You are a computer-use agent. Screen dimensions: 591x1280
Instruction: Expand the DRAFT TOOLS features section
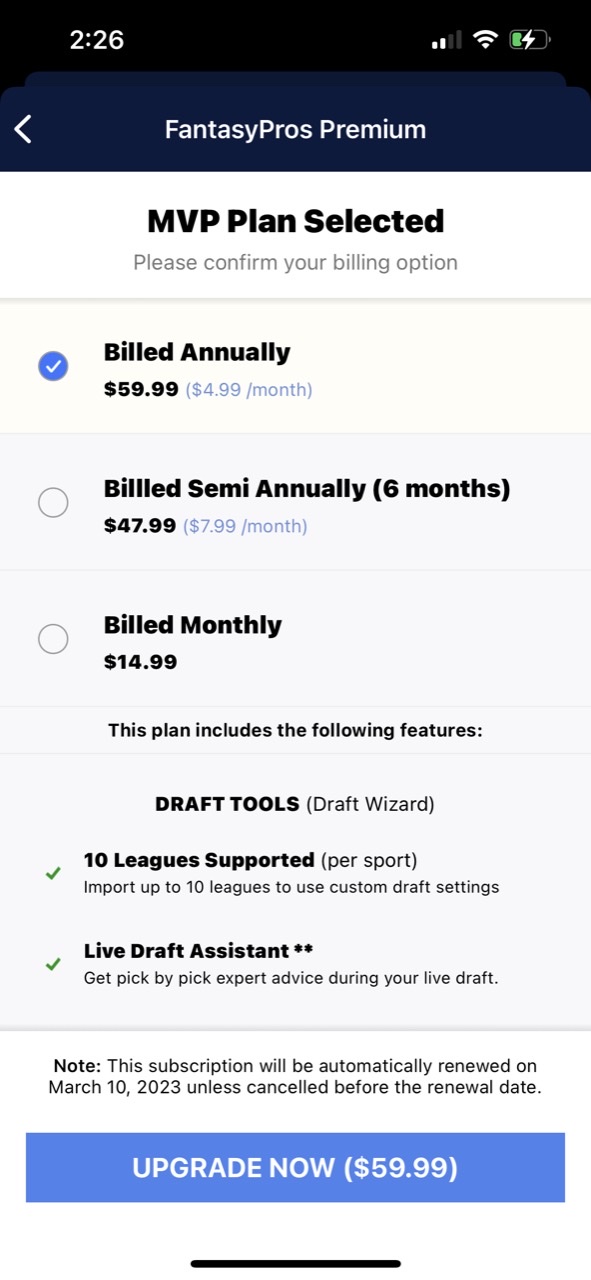point(295,803)
